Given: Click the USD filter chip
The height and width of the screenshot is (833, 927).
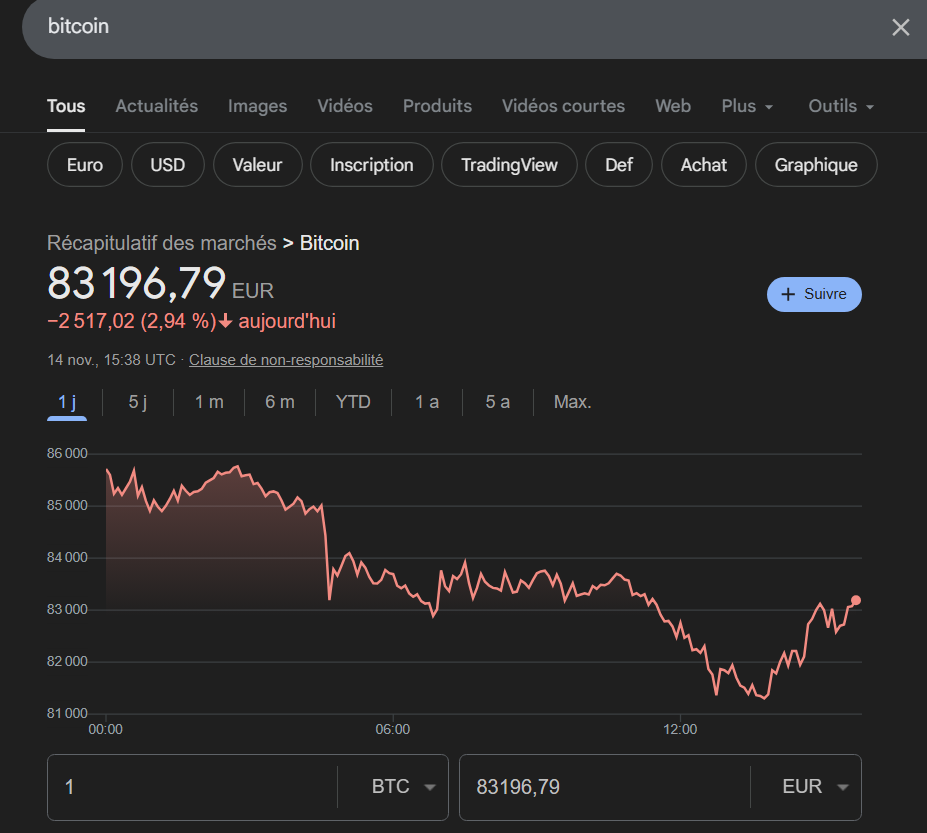Looking at the screenshot, I should click(167, 165).
